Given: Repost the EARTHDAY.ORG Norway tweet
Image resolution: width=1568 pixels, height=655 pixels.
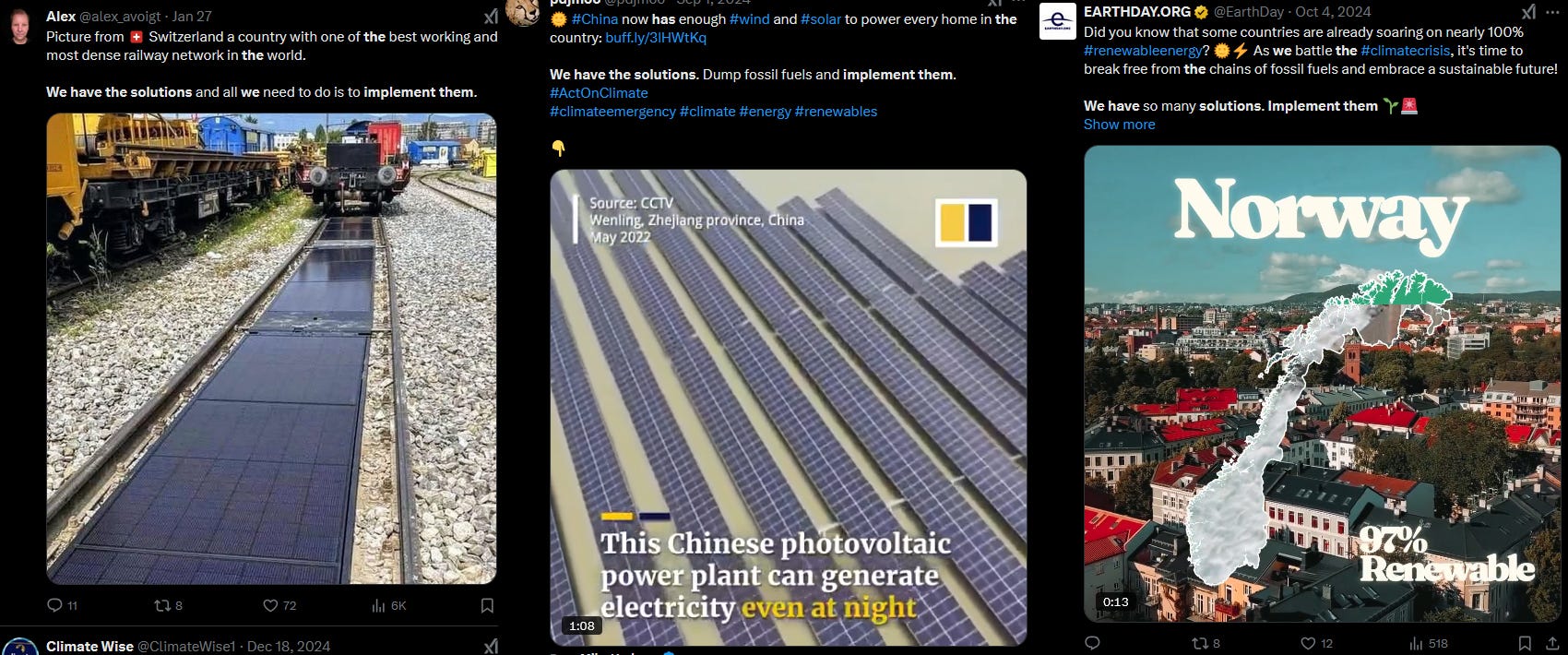Looking at the screenshot, I should click(x=1206, y=643).
